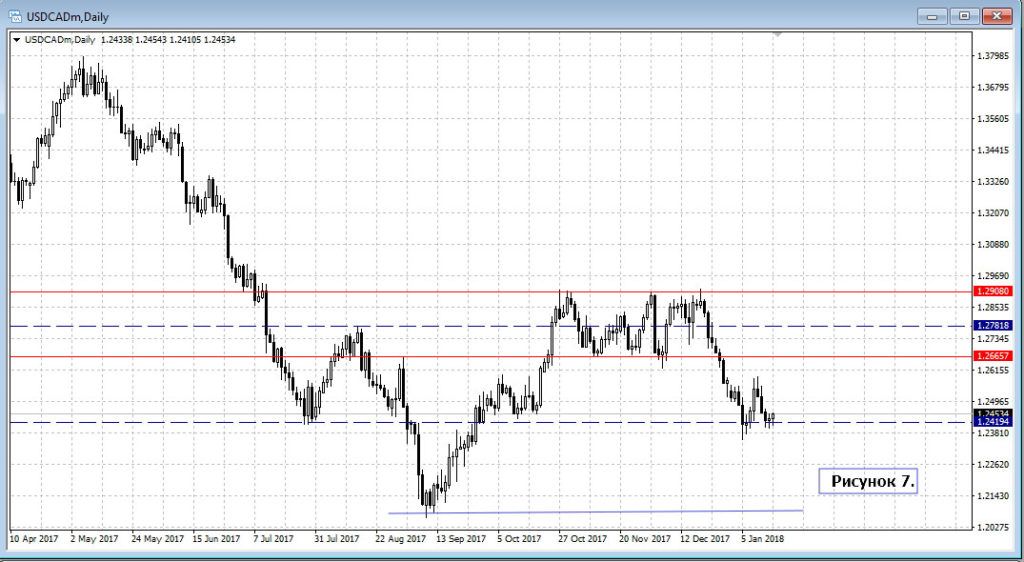Screen dimensions: 1024x562
Task: Click the '5 Jan 2018' date axis label
Action: pyautogui.click(x=762, y=538)
